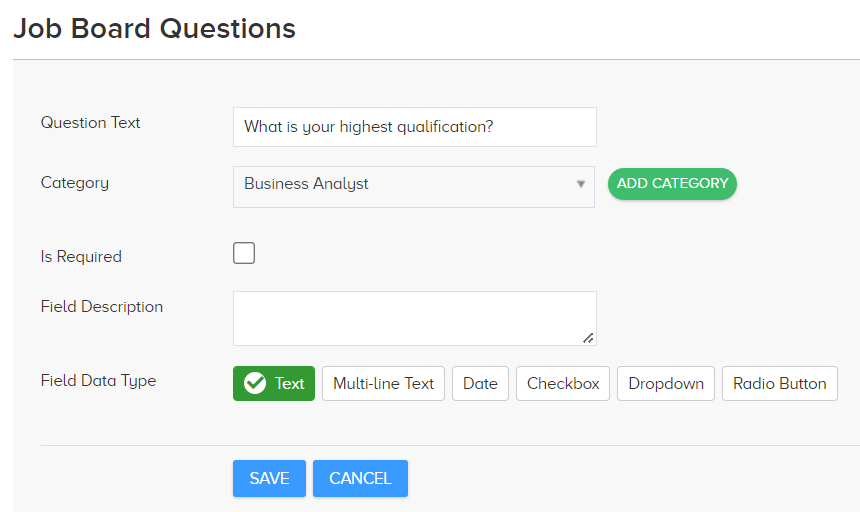Pick the Date field data type
The width and height of the screenshot is (860, 512).
(x=480, y=384)
